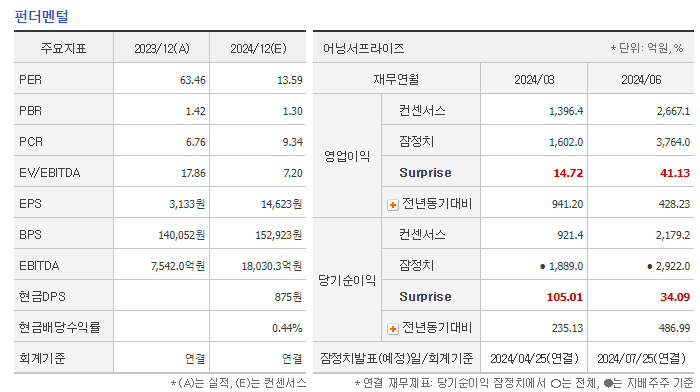The width and height of the screenshot is (700, 392).
Task: Select the 2023/12(A) column header
Action: click(x=162, y=48)
